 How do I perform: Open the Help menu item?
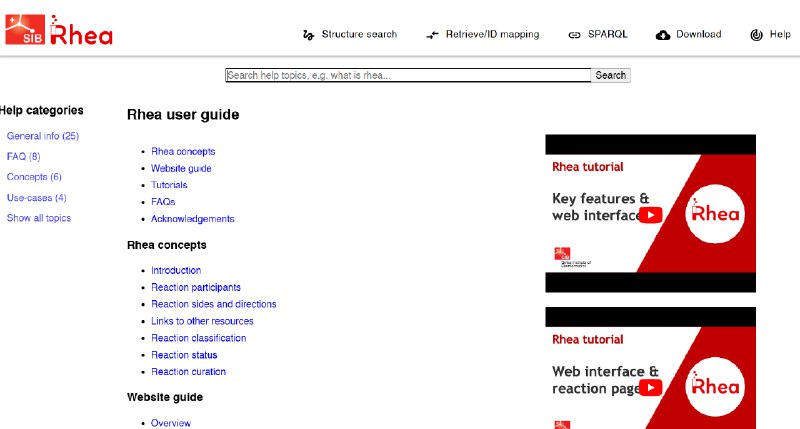coord(780,34)
